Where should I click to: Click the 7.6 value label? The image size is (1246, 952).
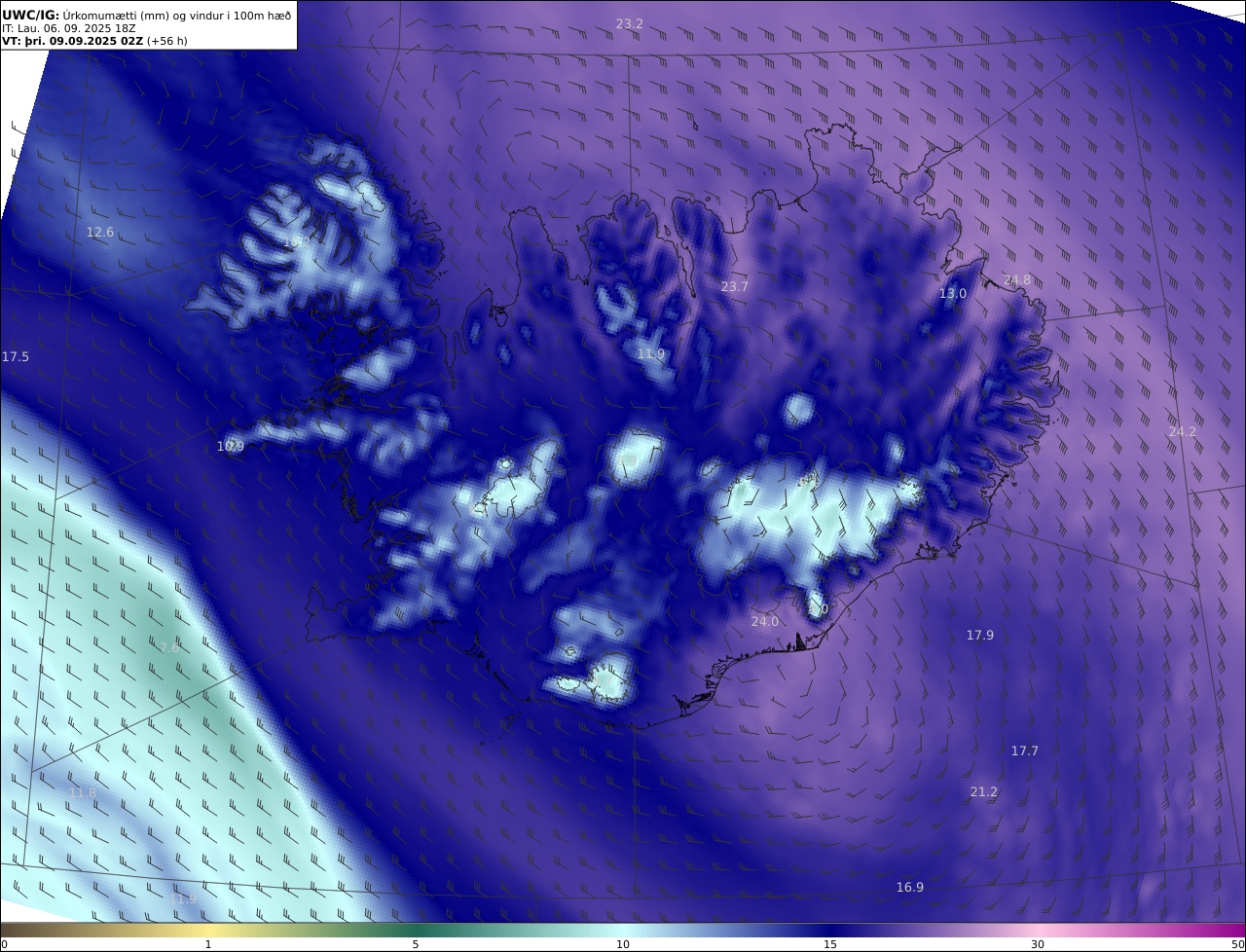coord(169,647)
